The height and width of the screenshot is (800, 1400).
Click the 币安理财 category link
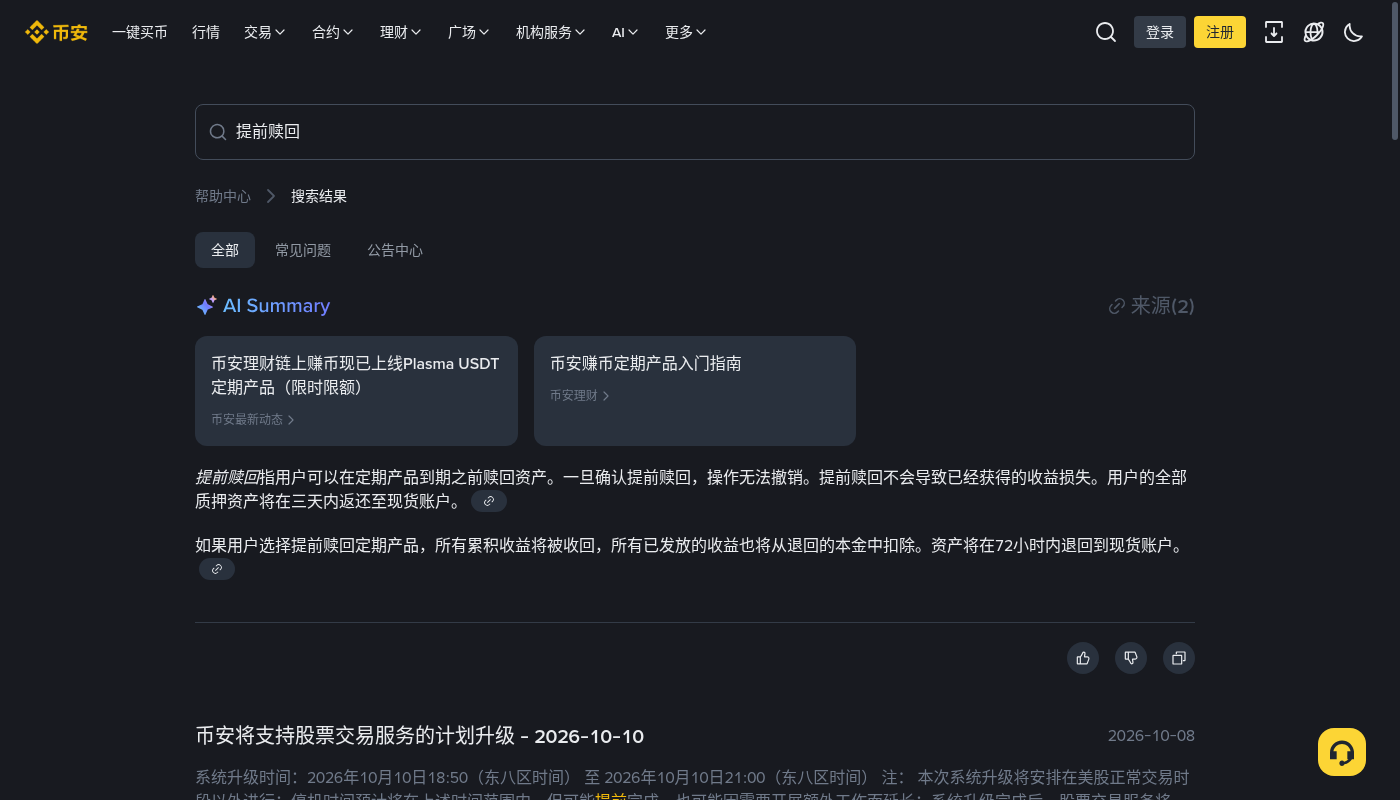point(580,396)
